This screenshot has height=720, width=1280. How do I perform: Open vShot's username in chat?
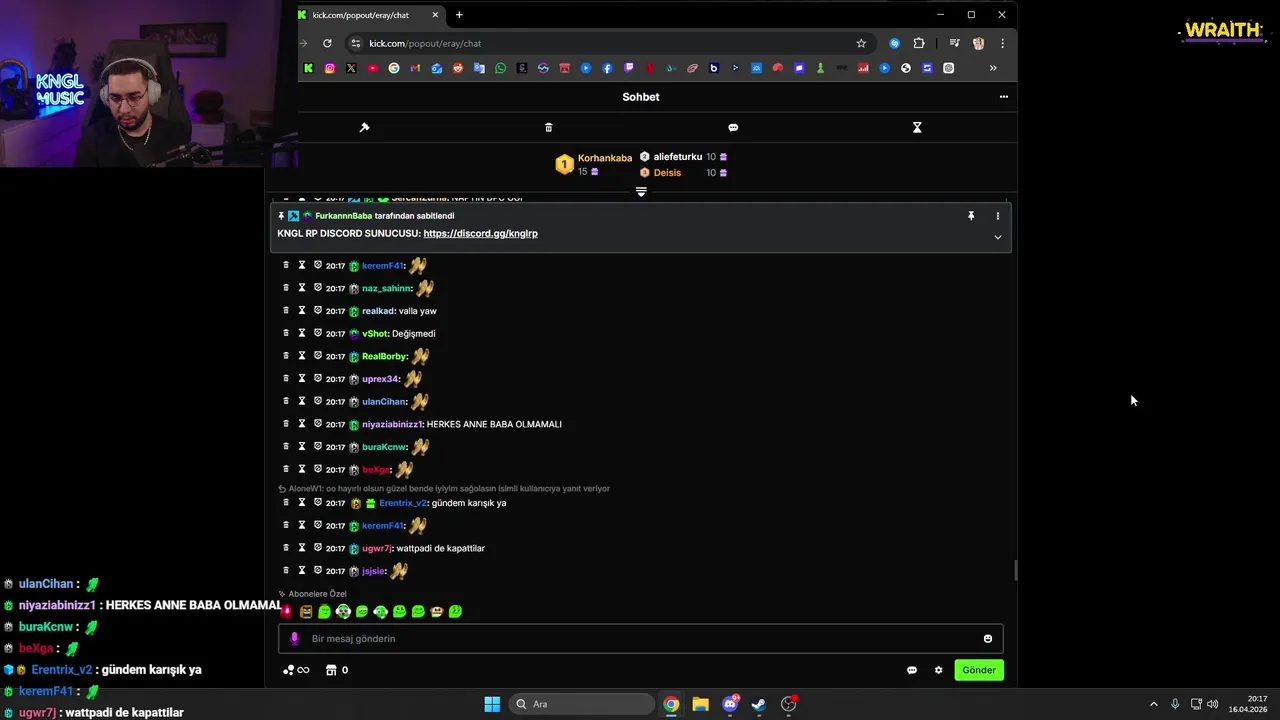tap(374, 334)
